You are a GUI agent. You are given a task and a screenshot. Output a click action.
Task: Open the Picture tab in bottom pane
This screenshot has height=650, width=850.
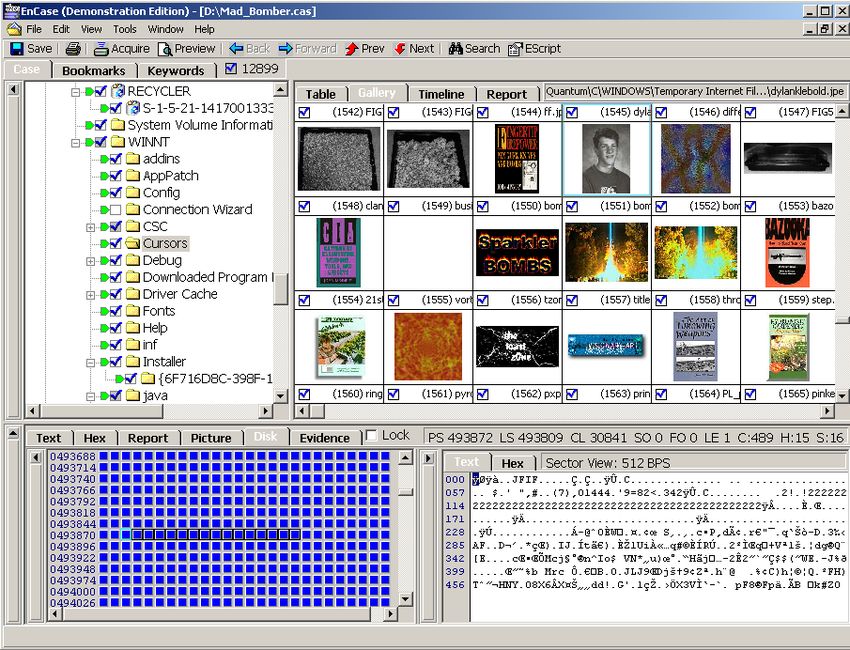pyautogui.click(x=211, y=438)
